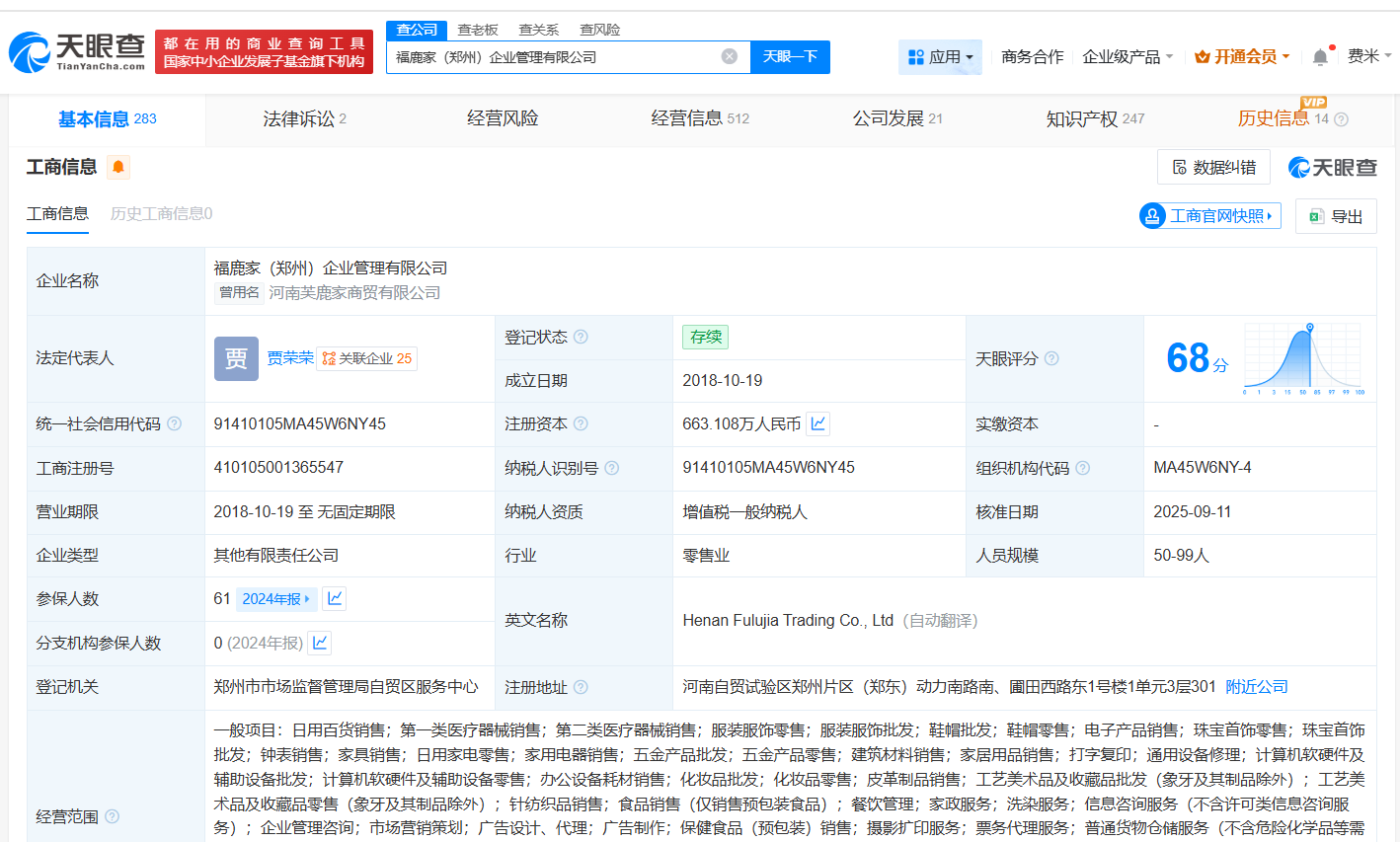Click the Excel icon on the 导出 button
This screenshot has width=1400, height=842.
coord(1316,215)
